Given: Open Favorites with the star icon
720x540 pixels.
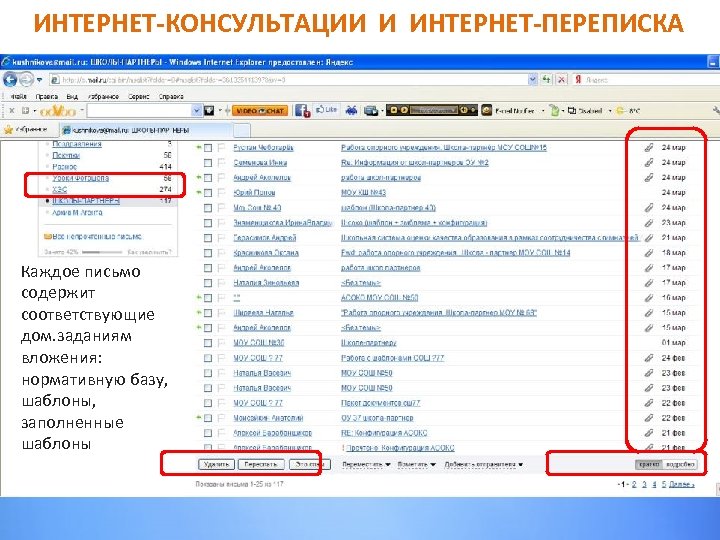Looking at the screenshot, I should pos(8,130).
